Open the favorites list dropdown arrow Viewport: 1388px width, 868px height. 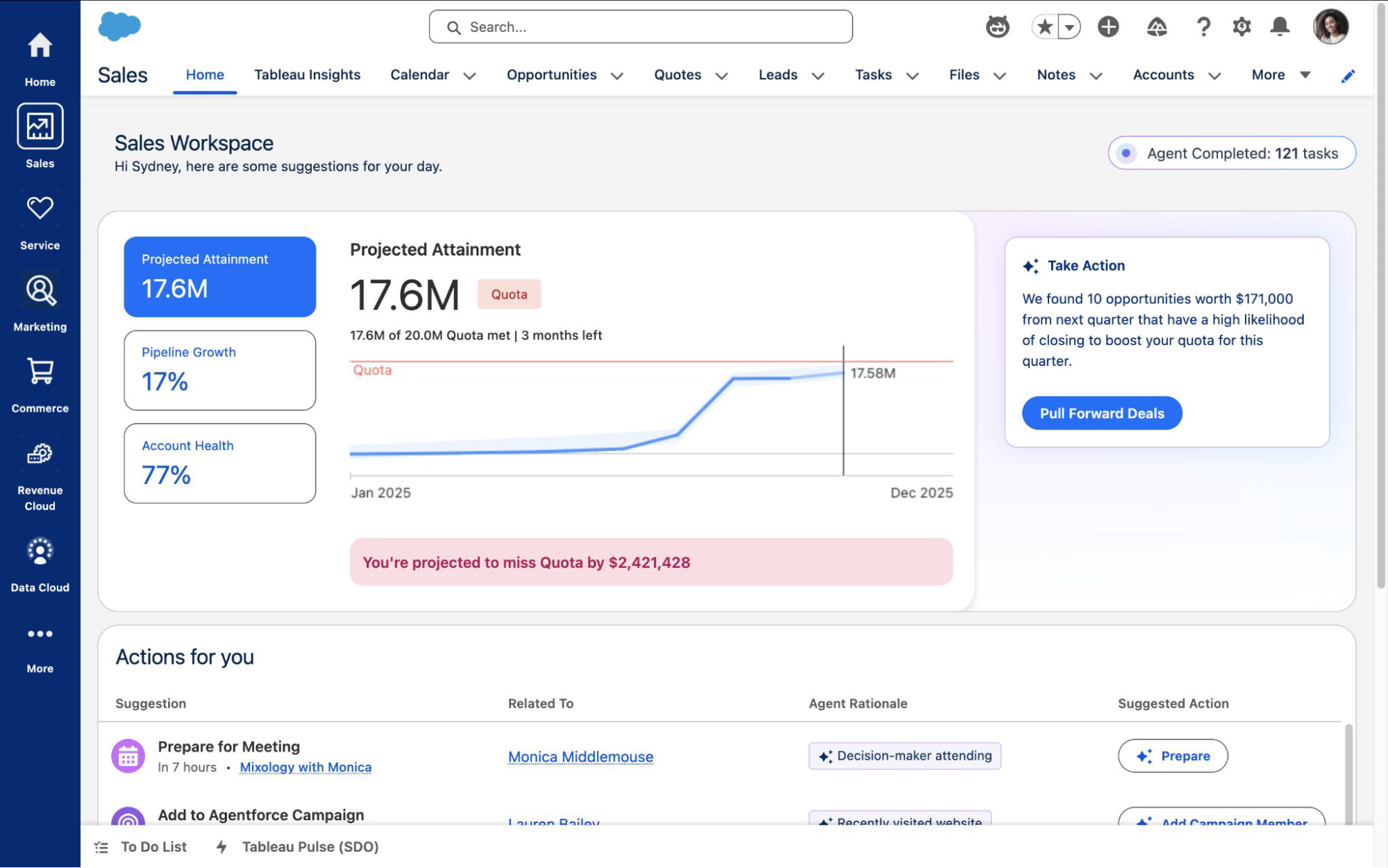pos(1069,27)
